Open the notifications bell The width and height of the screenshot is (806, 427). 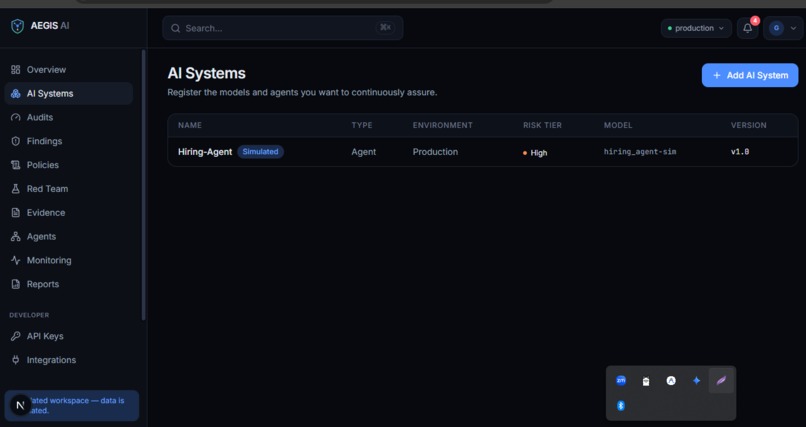click(x=747, y=28)
